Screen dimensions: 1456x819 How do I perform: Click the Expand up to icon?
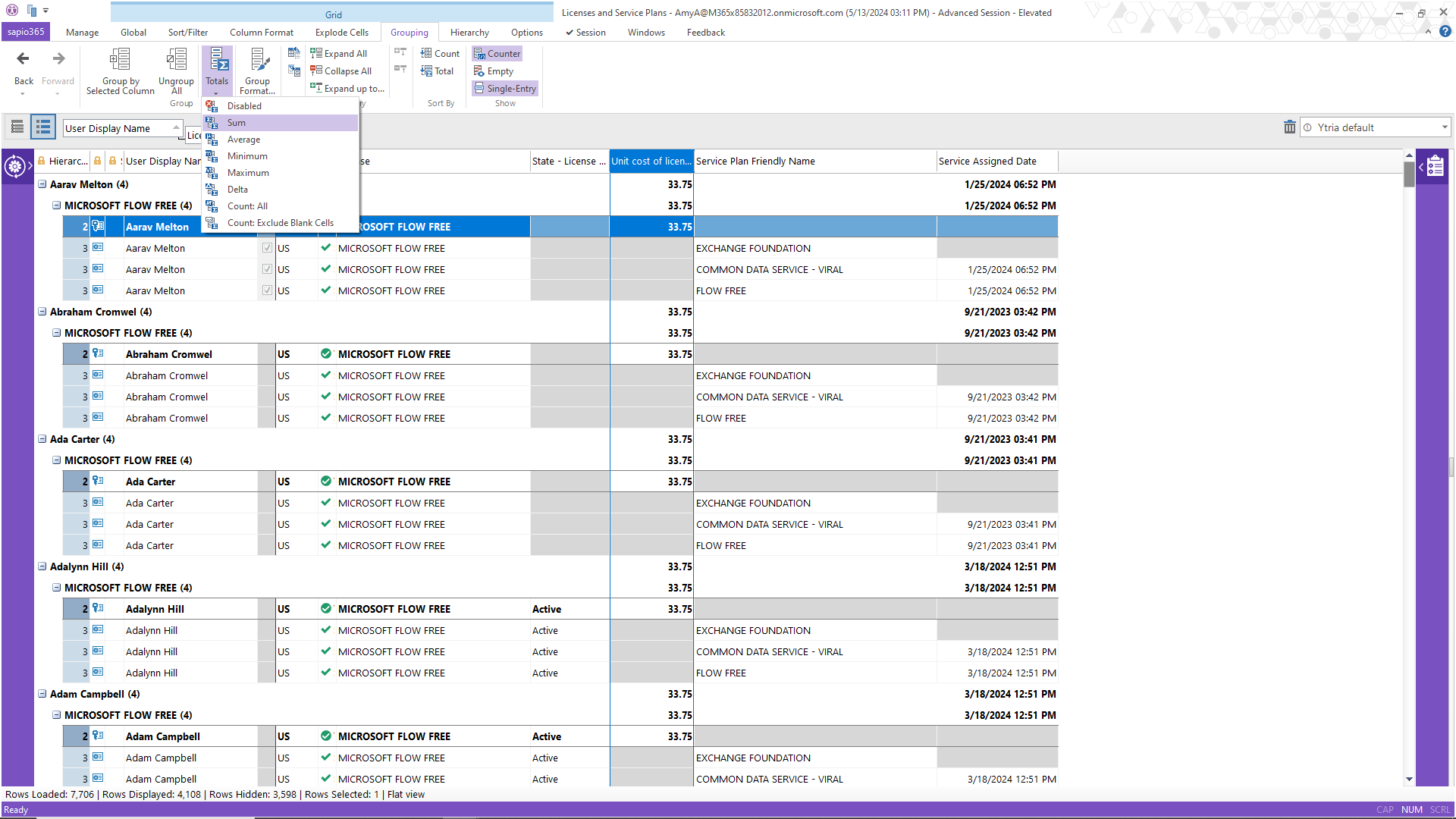(x=316, y=88)
